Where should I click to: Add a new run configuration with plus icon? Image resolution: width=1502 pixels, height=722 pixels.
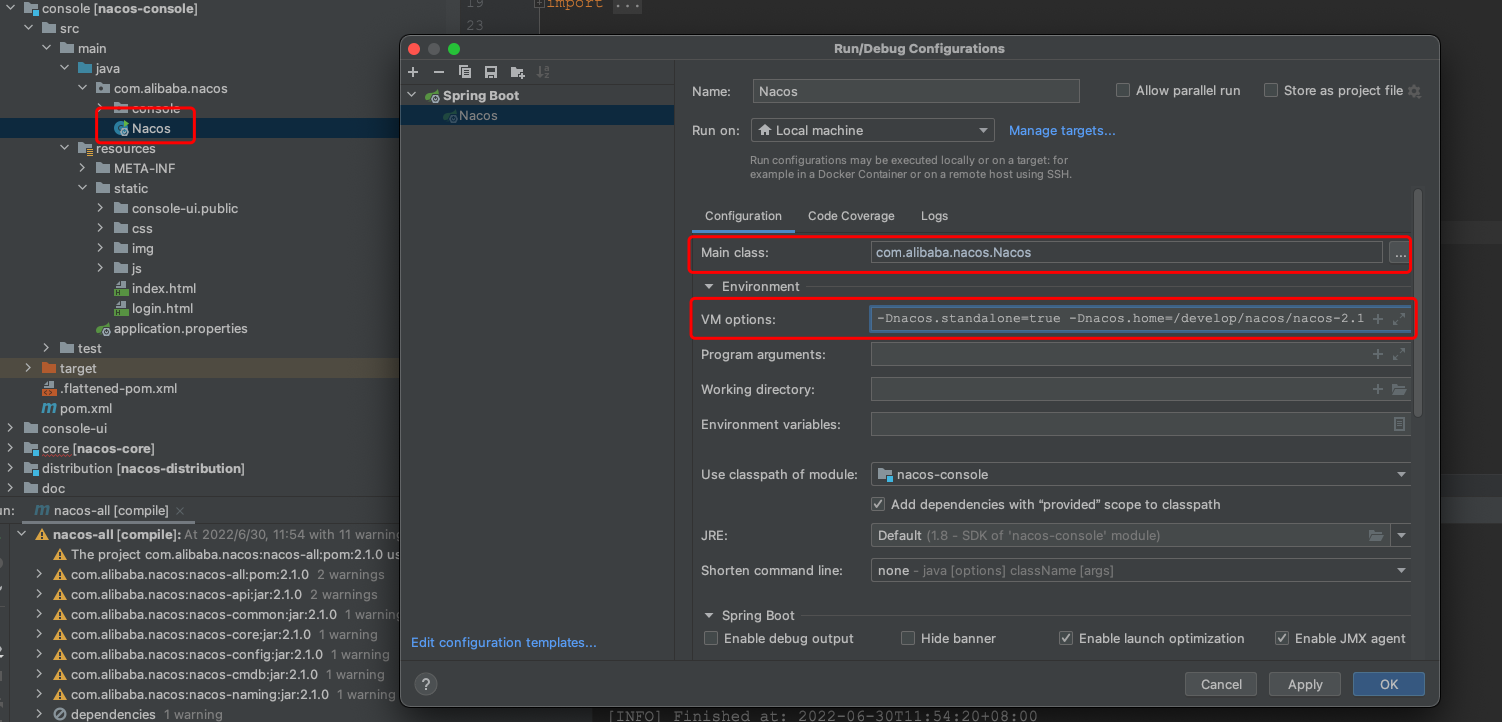click(413, 72)
